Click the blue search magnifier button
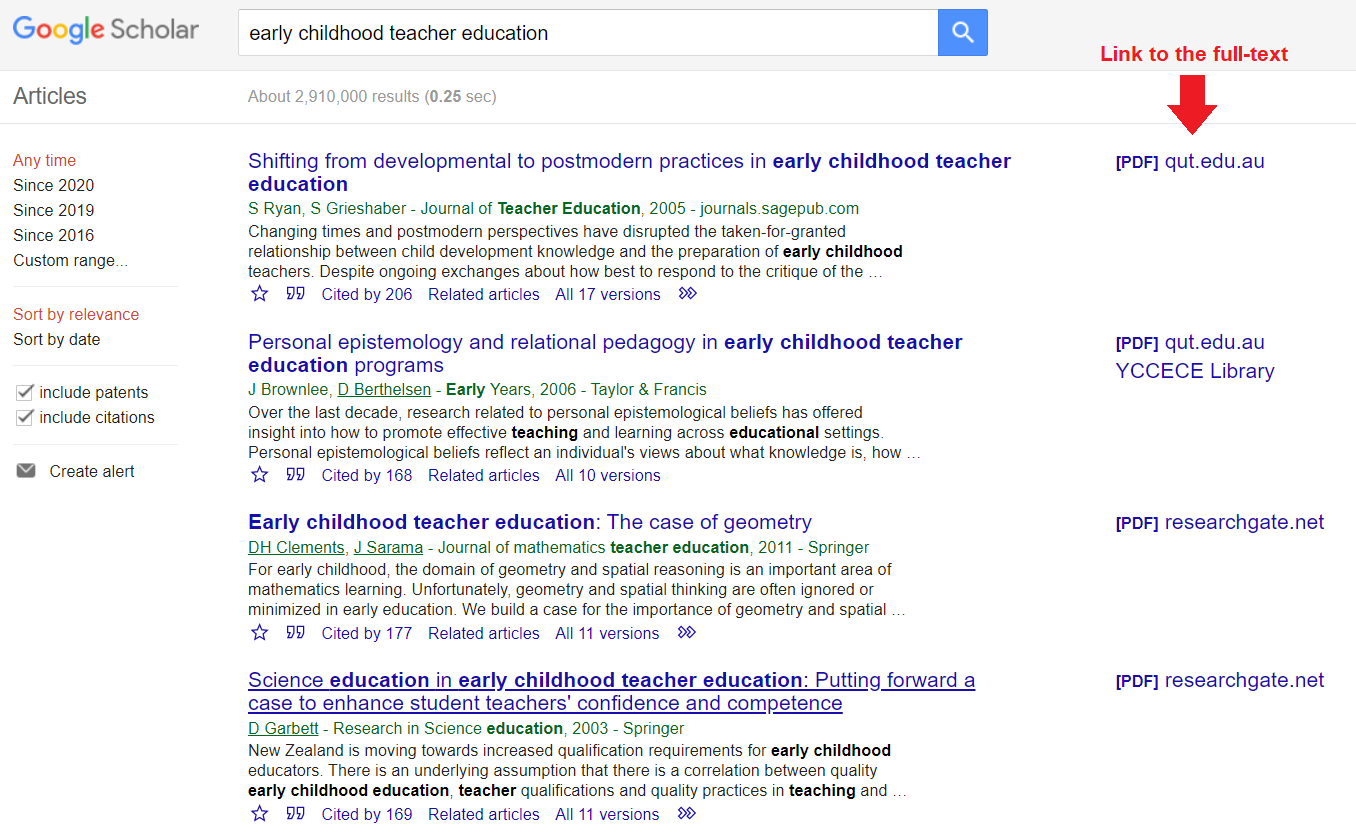The image size is (1356, 833). click(962, 32)
